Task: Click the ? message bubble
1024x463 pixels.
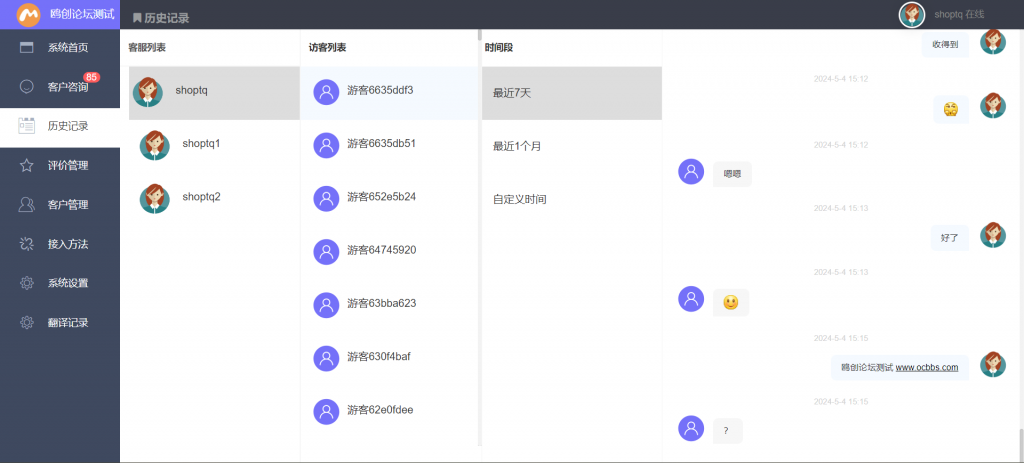Action: point(728,431)
